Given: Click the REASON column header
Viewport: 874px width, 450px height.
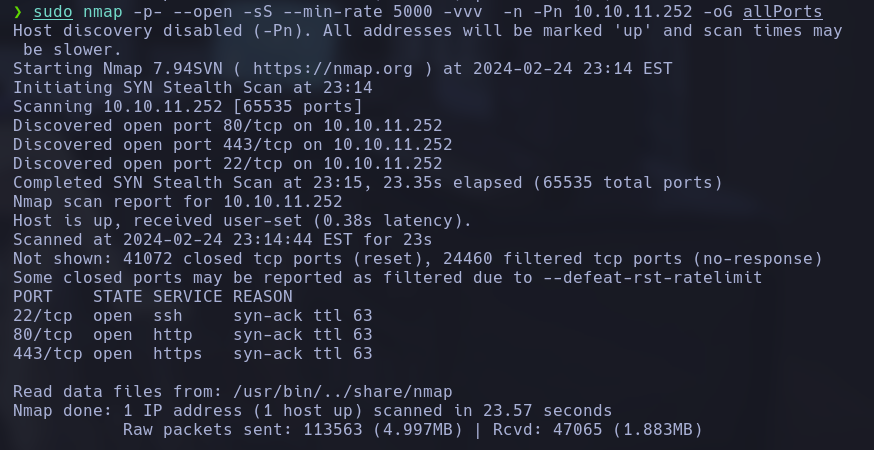Looking at the screenshot, I should 262,297.
